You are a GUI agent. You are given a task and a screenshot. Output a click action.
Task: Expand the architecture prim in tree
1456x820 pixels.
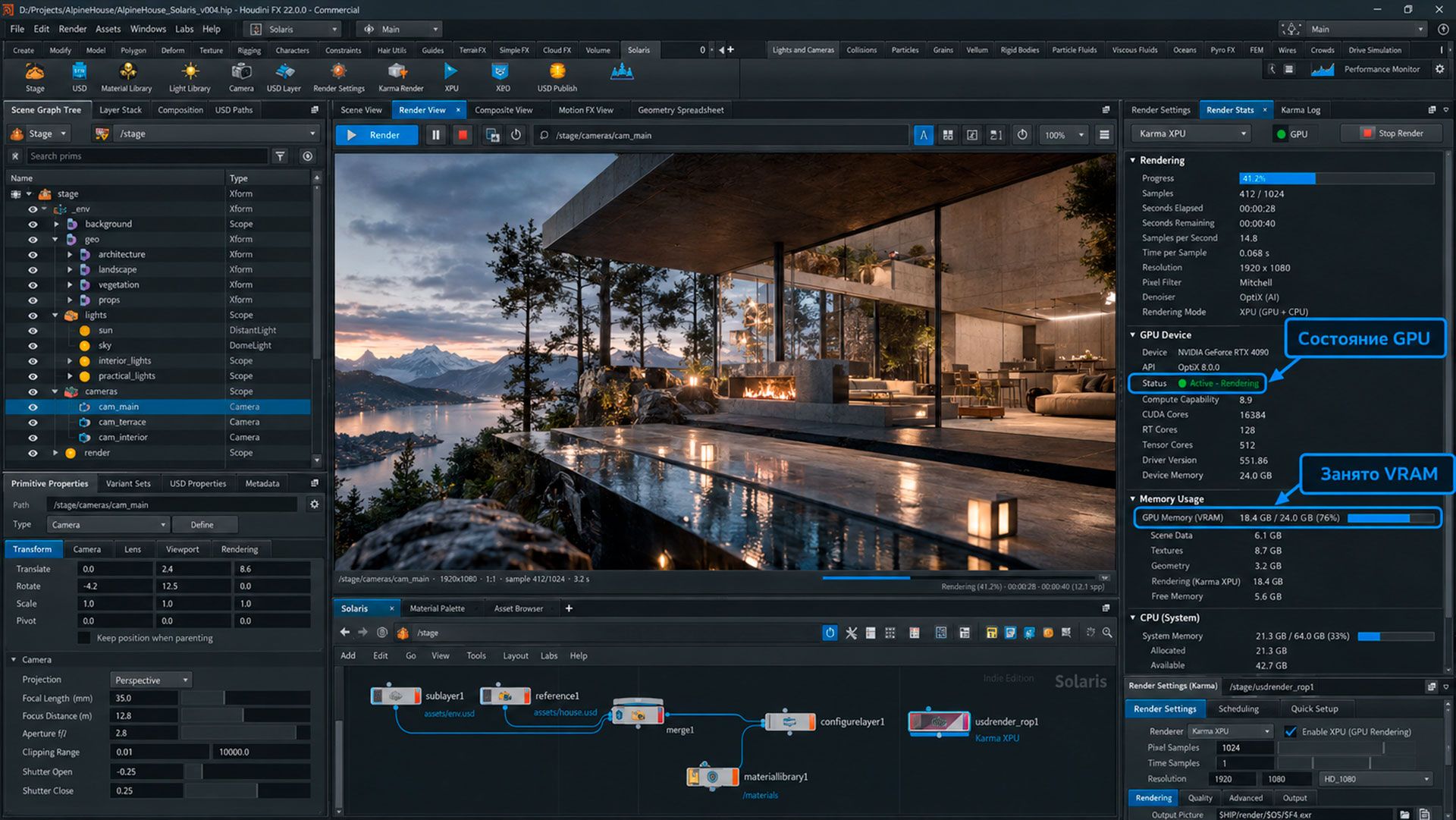(x=70, y=255)
